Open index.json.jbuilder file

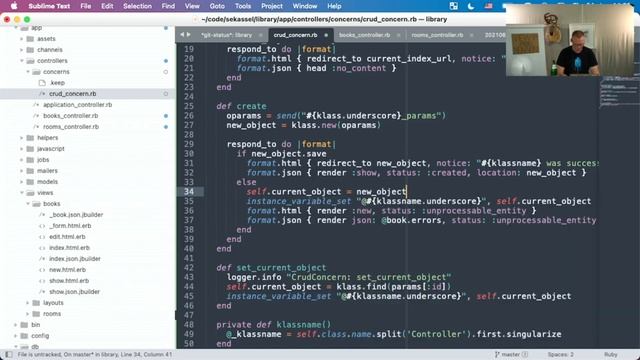tap(75, 259)
